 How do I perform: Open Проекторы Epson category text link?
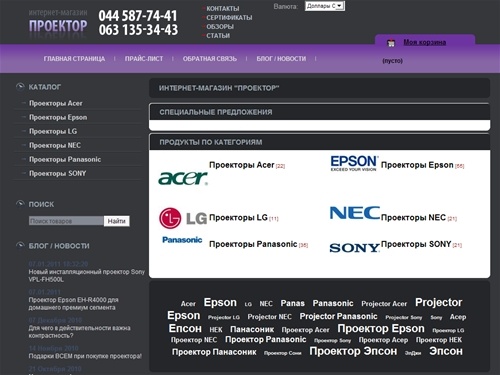click(417, 165)
